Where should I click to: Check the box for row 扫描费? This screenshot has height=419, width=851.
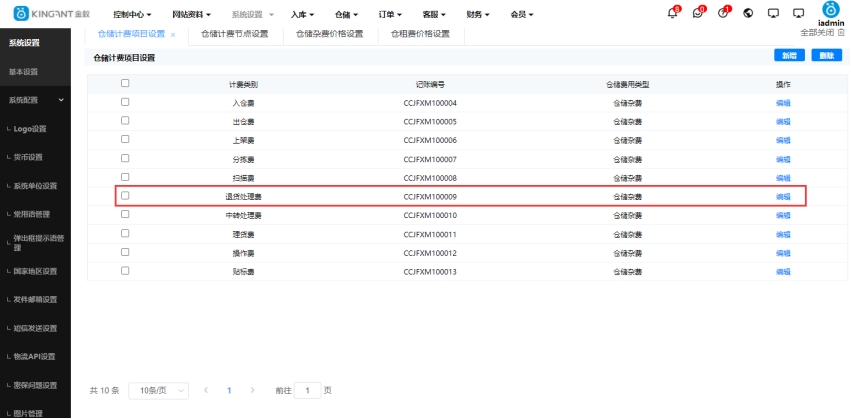[x=125, y=177]
